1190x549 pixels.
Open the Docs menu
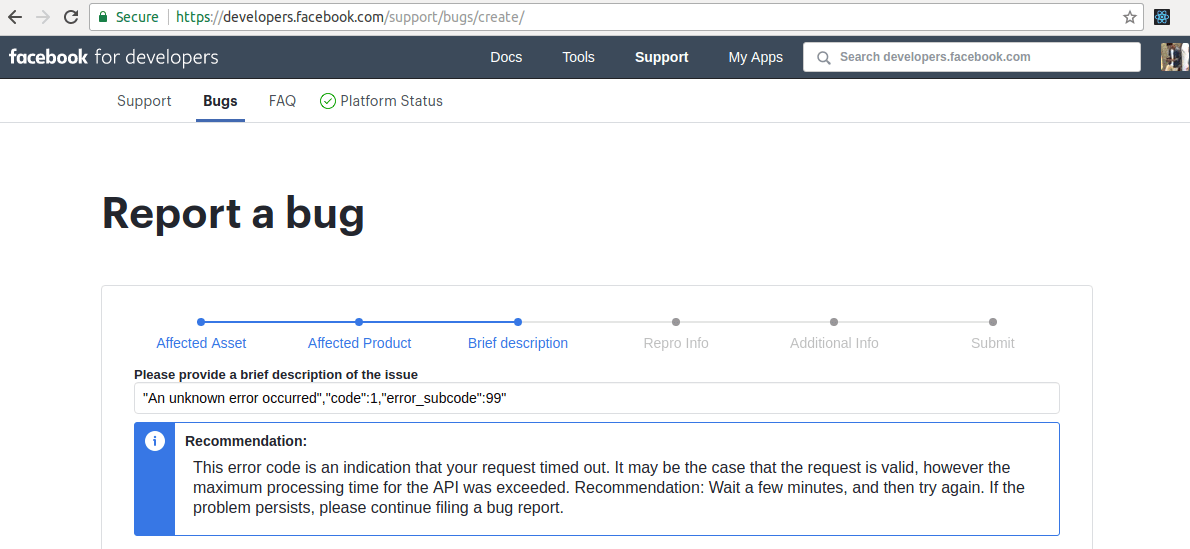pyautogui.click(x=506, y=57)
